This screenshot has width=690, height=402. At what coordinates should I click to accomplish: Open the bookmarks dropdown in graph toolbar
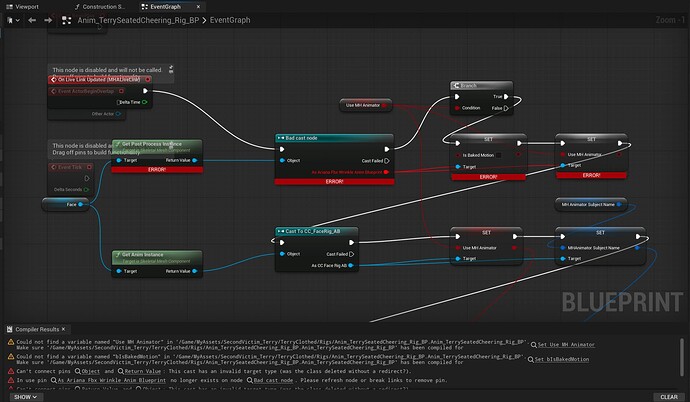click(x=13, y=20)
